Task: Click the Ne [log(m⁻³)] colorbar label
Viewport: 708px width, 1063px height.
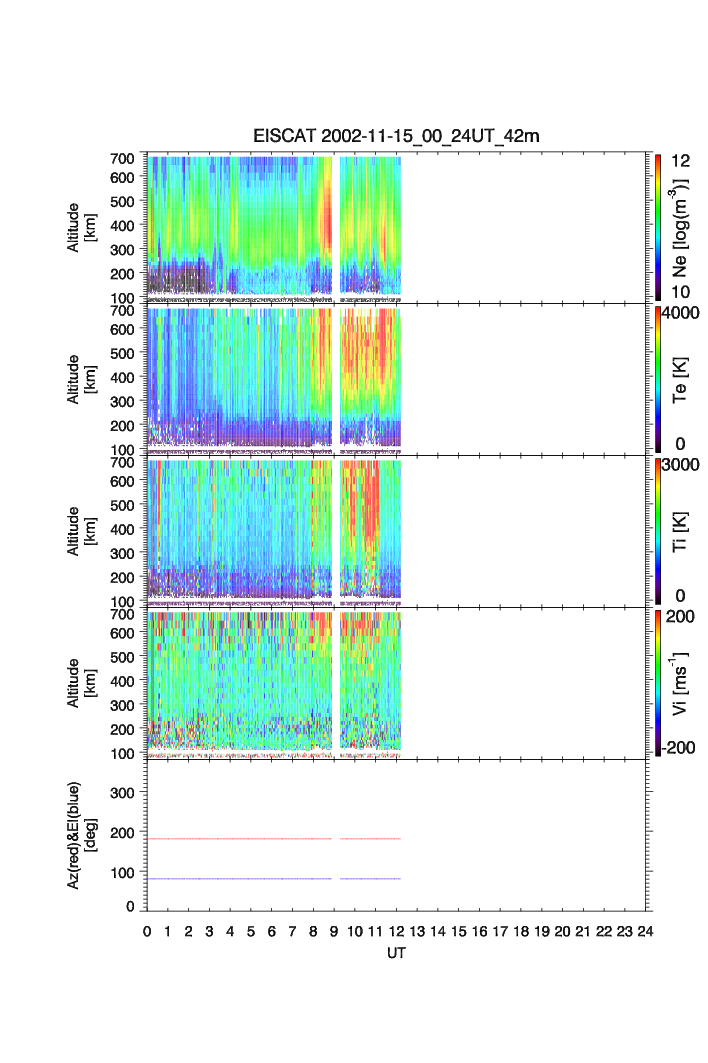Action: 685,226
